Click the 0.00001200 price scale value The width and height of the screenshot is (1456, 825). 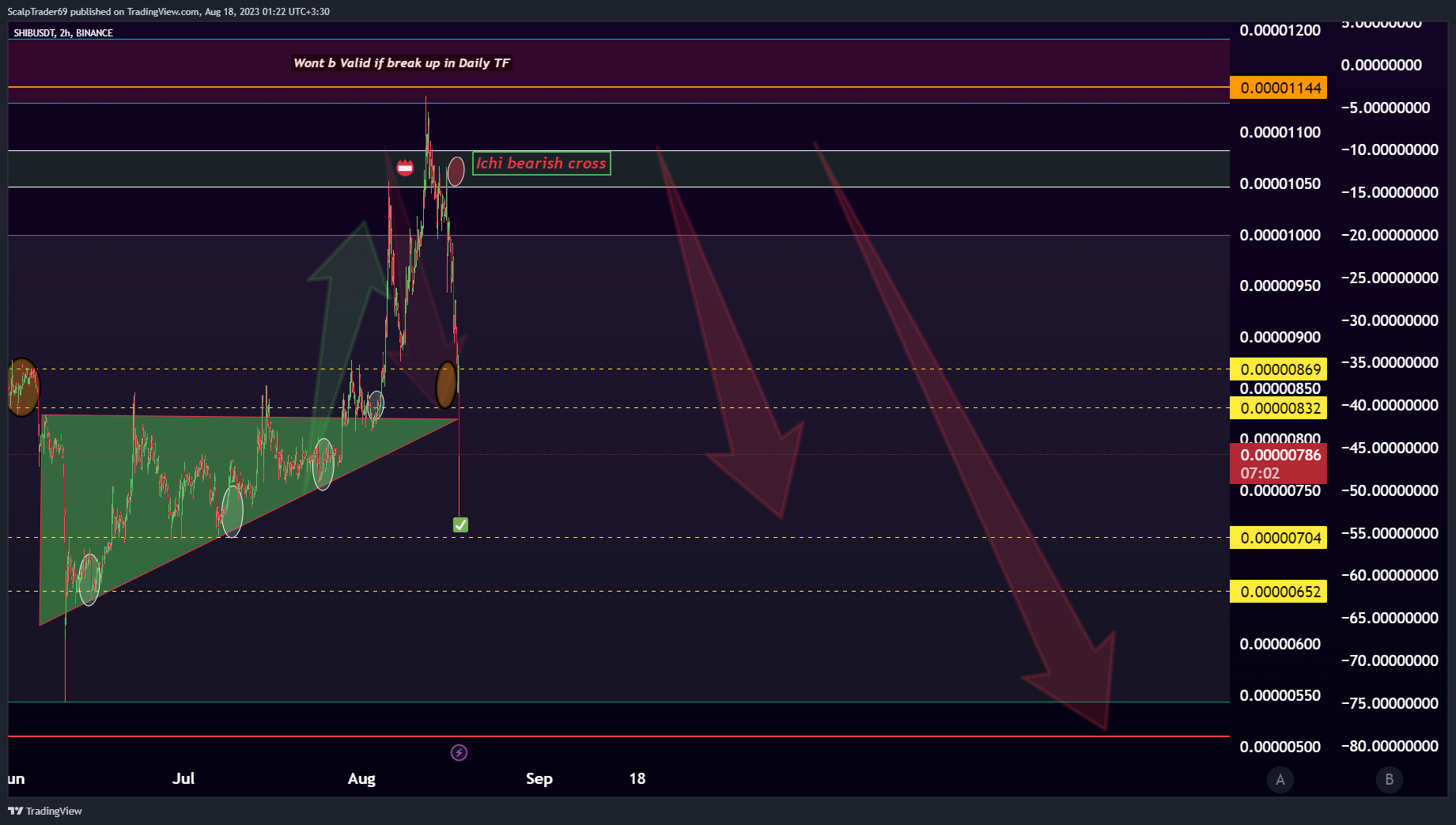click(1280, 30)
